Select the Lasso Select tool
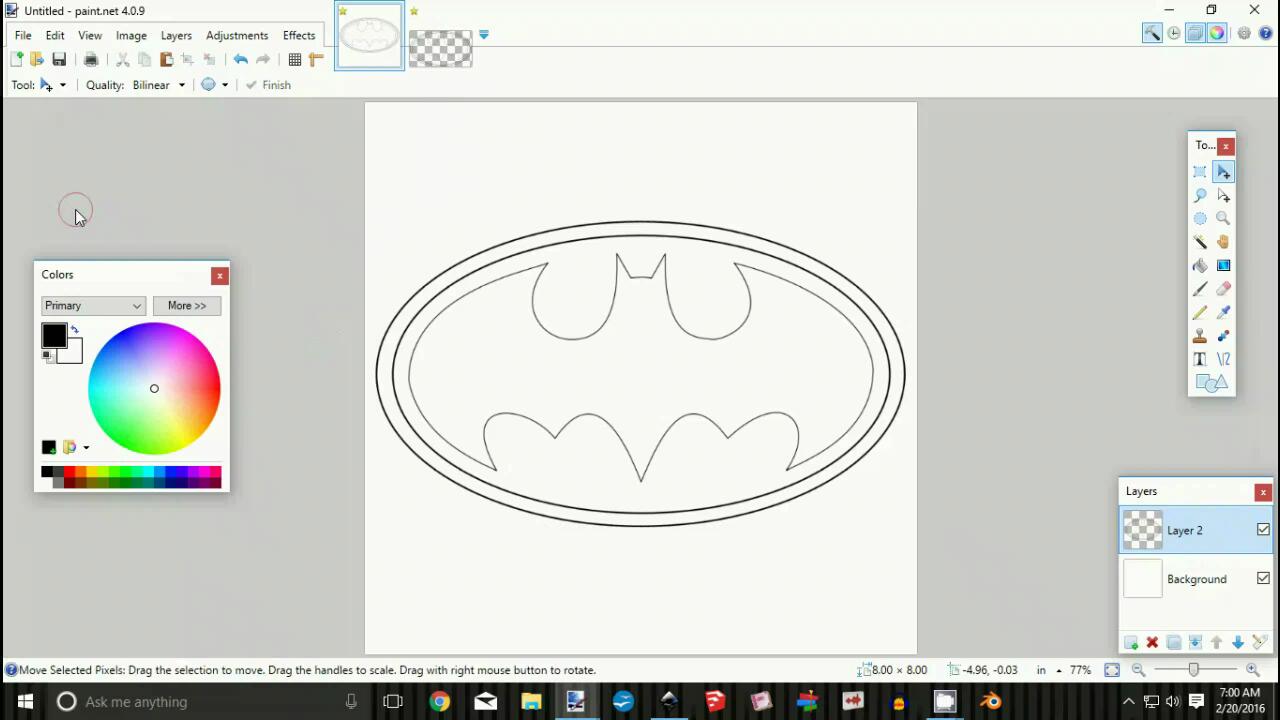 (x=1200, y=196)
